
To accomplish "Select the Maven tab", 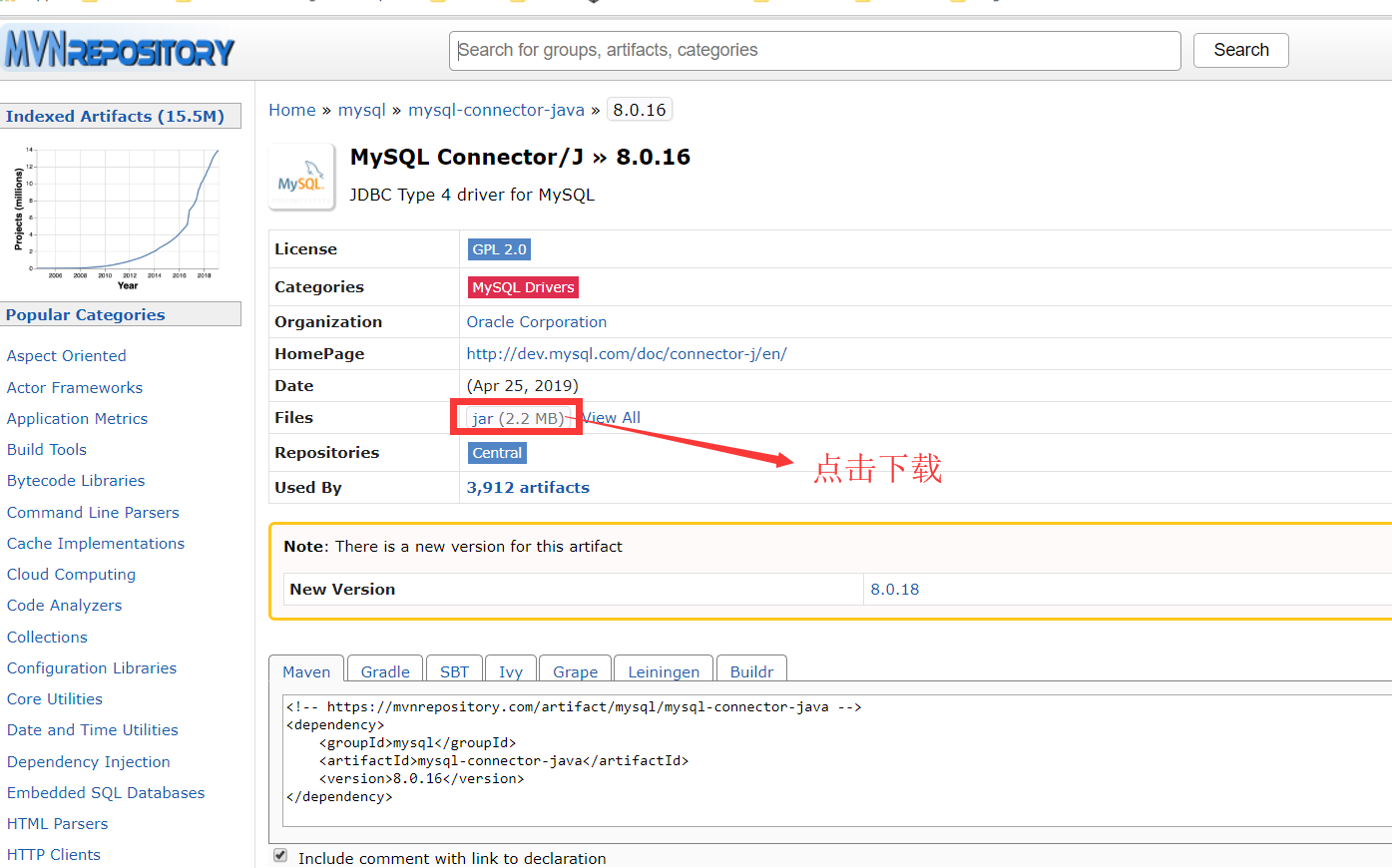I will point(306,671).
